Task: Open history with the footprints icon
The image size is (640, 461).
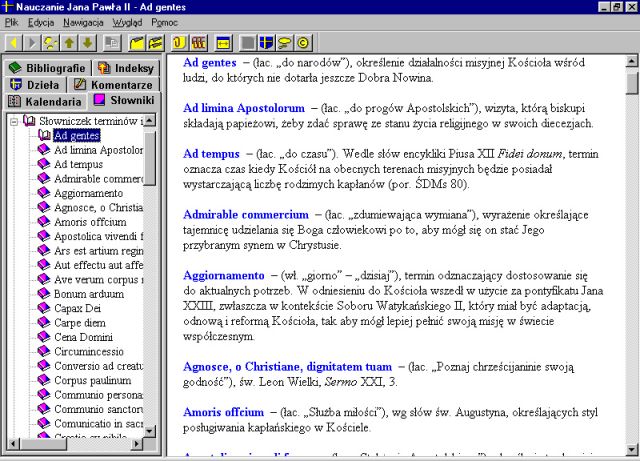Action: coord(51,42)
